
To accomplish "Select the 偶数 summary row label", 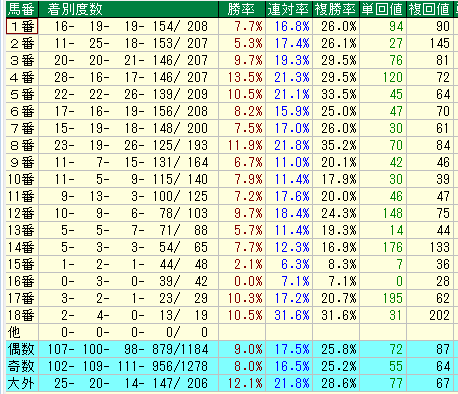I will [x=22, y=349].
